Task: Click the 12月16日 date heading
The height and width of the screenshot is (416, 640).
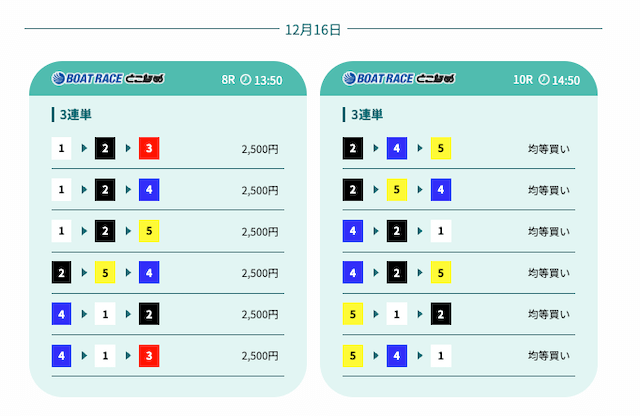Action: click(313, 29)
